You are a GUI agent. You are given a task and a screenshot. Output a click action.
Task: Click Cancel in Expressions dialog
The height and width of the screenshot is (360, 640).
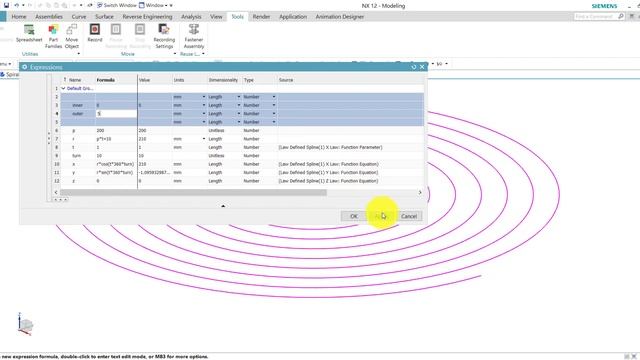click(x=409, y=216)
